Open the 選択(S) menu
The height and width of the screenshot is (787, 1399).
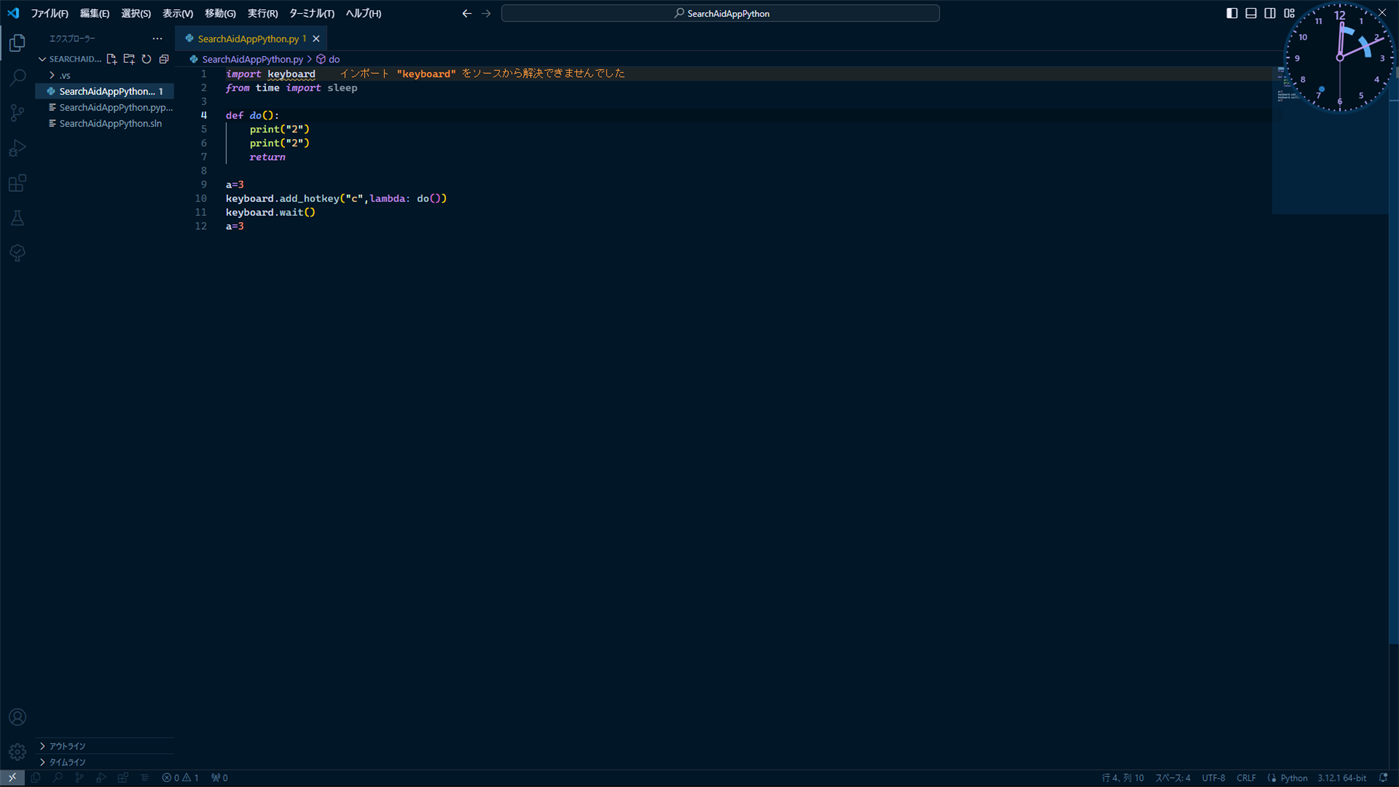pos(136,13)
